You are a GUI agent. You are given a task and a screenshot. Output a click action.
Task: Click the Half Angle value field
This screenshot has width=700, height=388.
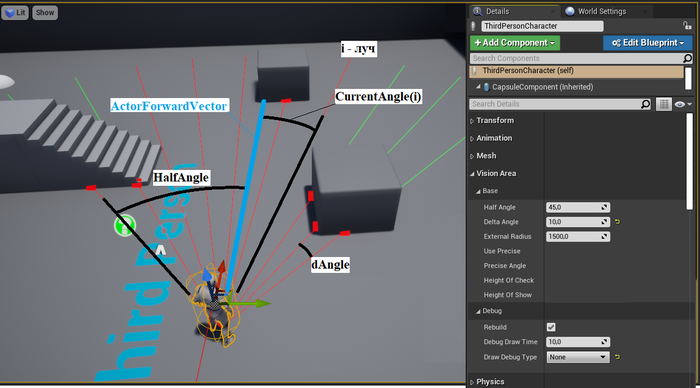pyautogui.click(x=578, y=207)
